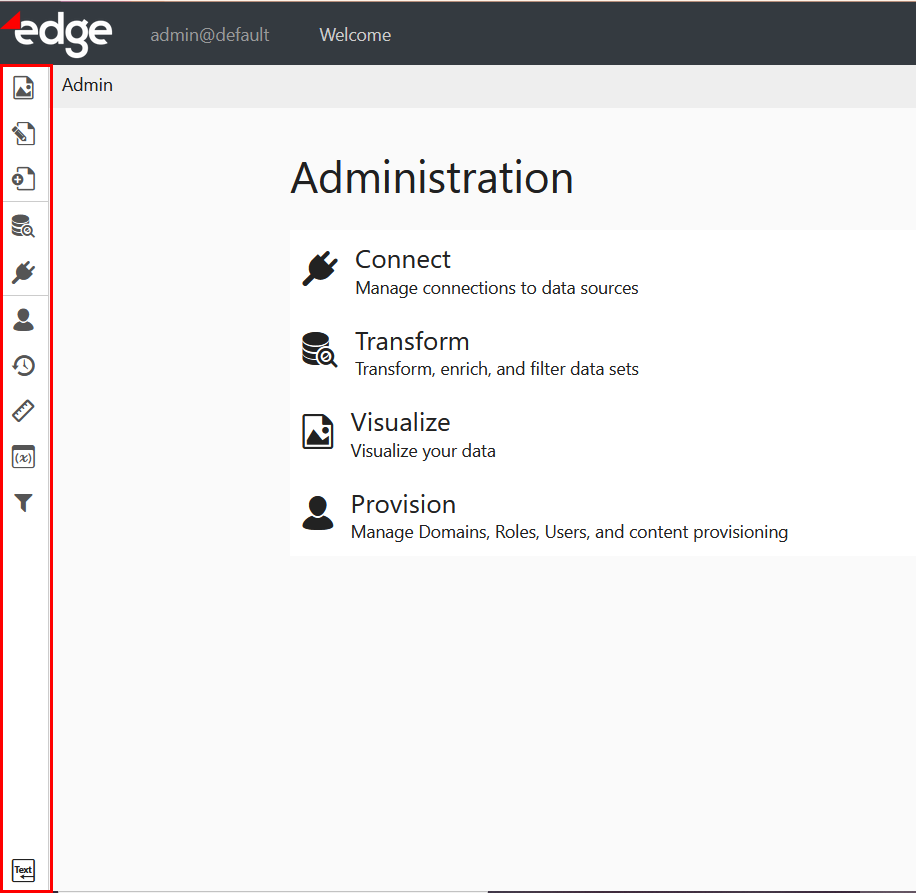Open the Provision section heading
Image resolution: width=916 pixels, height=893 pixels.
403,504
